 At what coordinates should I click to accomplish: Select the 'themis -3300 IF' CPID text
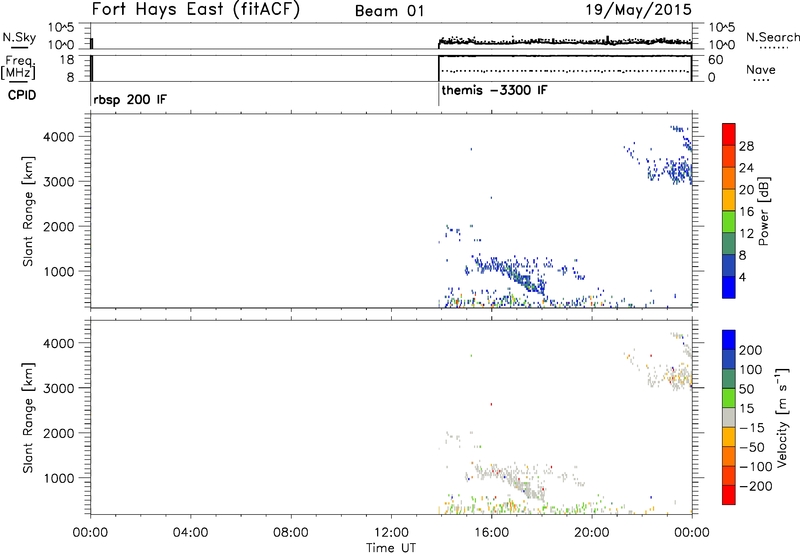tap(494, 91)
